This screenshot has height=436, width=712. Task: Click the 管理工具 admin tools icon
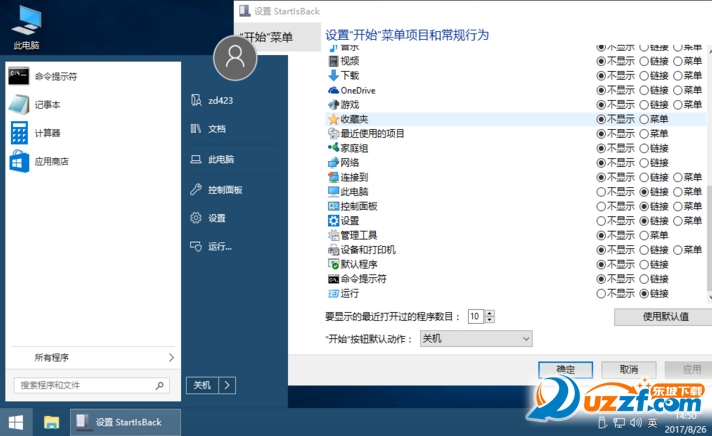333,235
